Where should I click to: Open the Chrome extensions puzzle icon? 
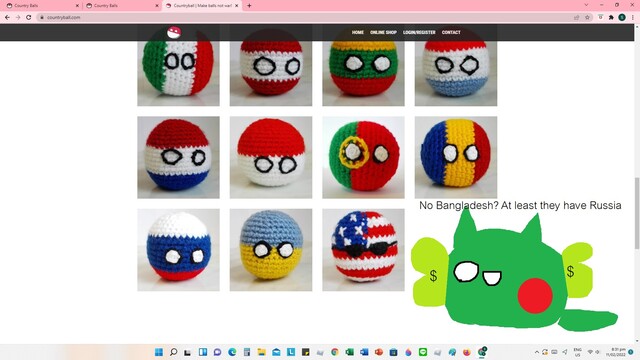(611, 17)
